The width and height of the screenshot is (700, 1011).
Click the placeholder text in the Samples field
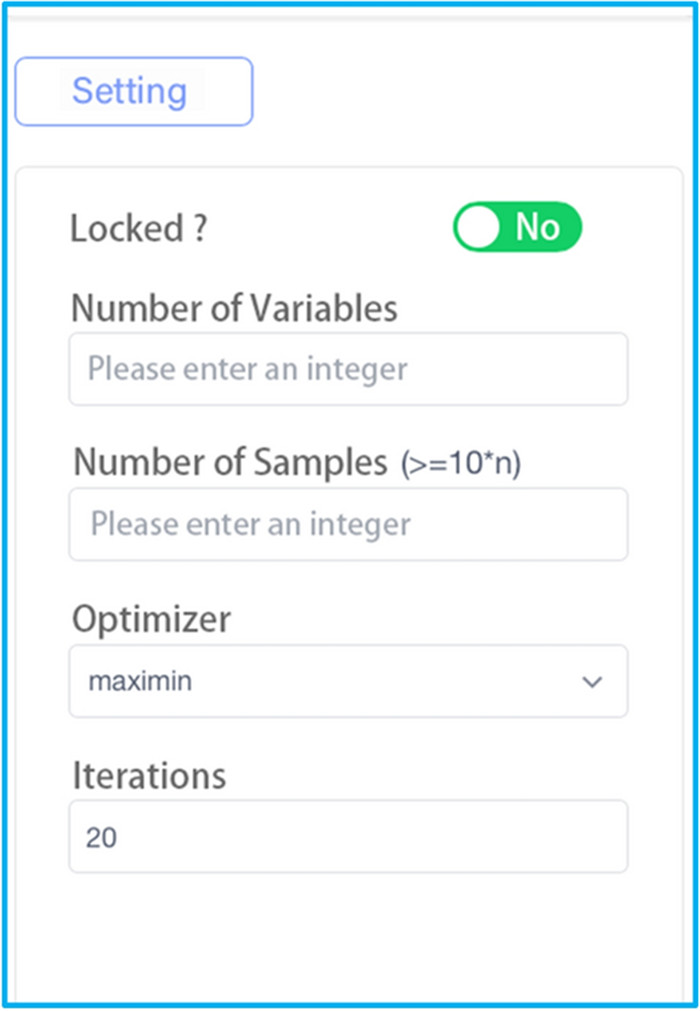tap(250, 524)
